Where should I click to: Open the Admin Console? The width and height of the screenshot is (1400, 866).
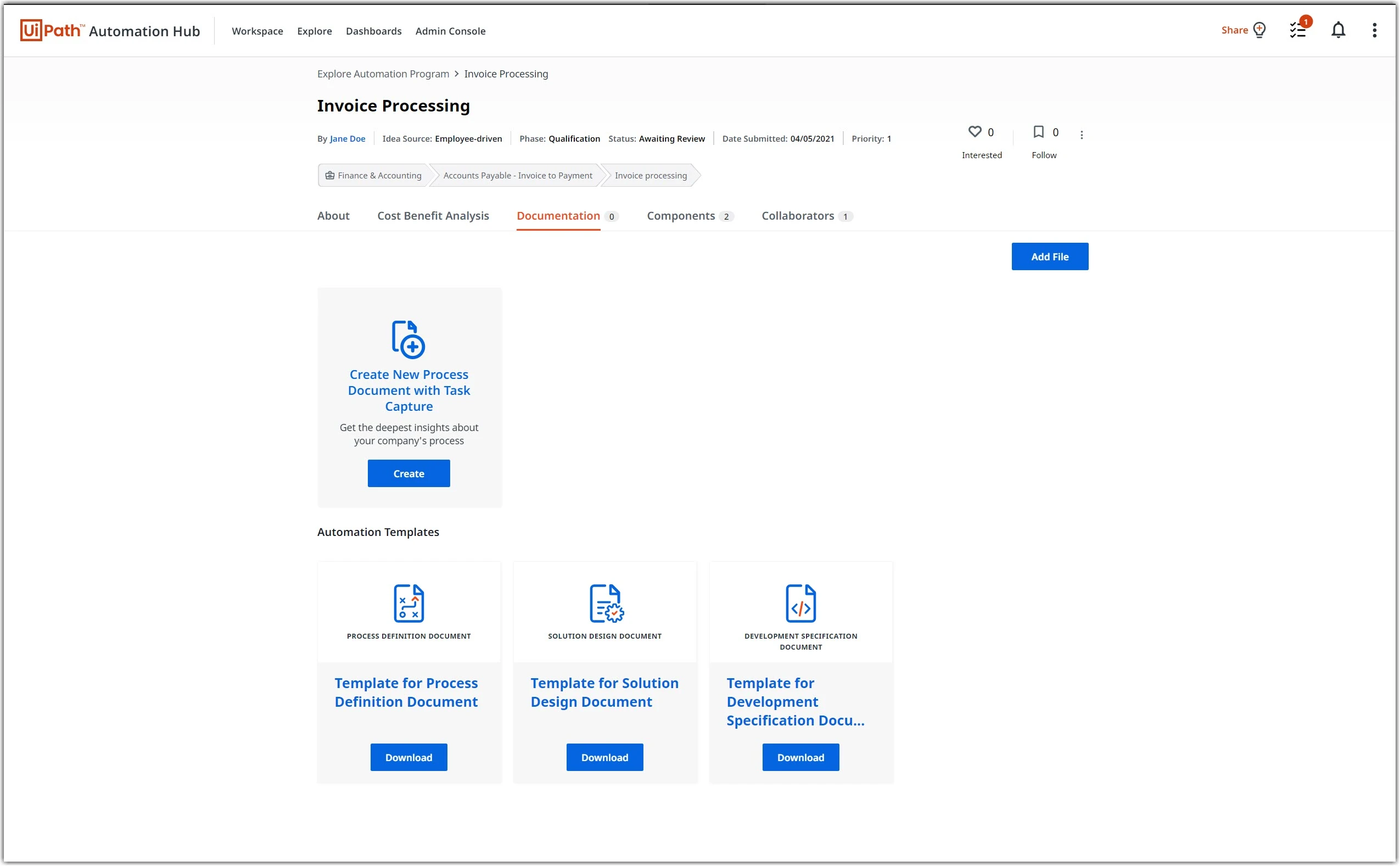coord(451,31)
